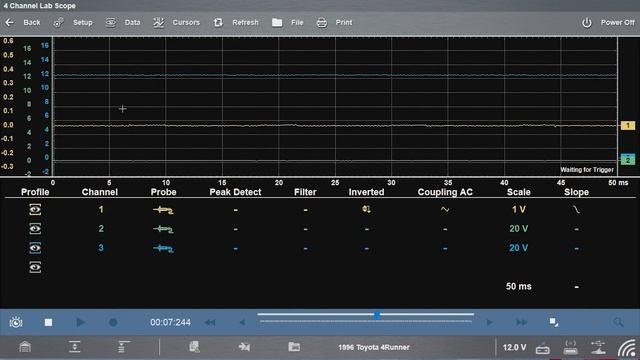
Task: Click the record button
Action: coord(113,322)
